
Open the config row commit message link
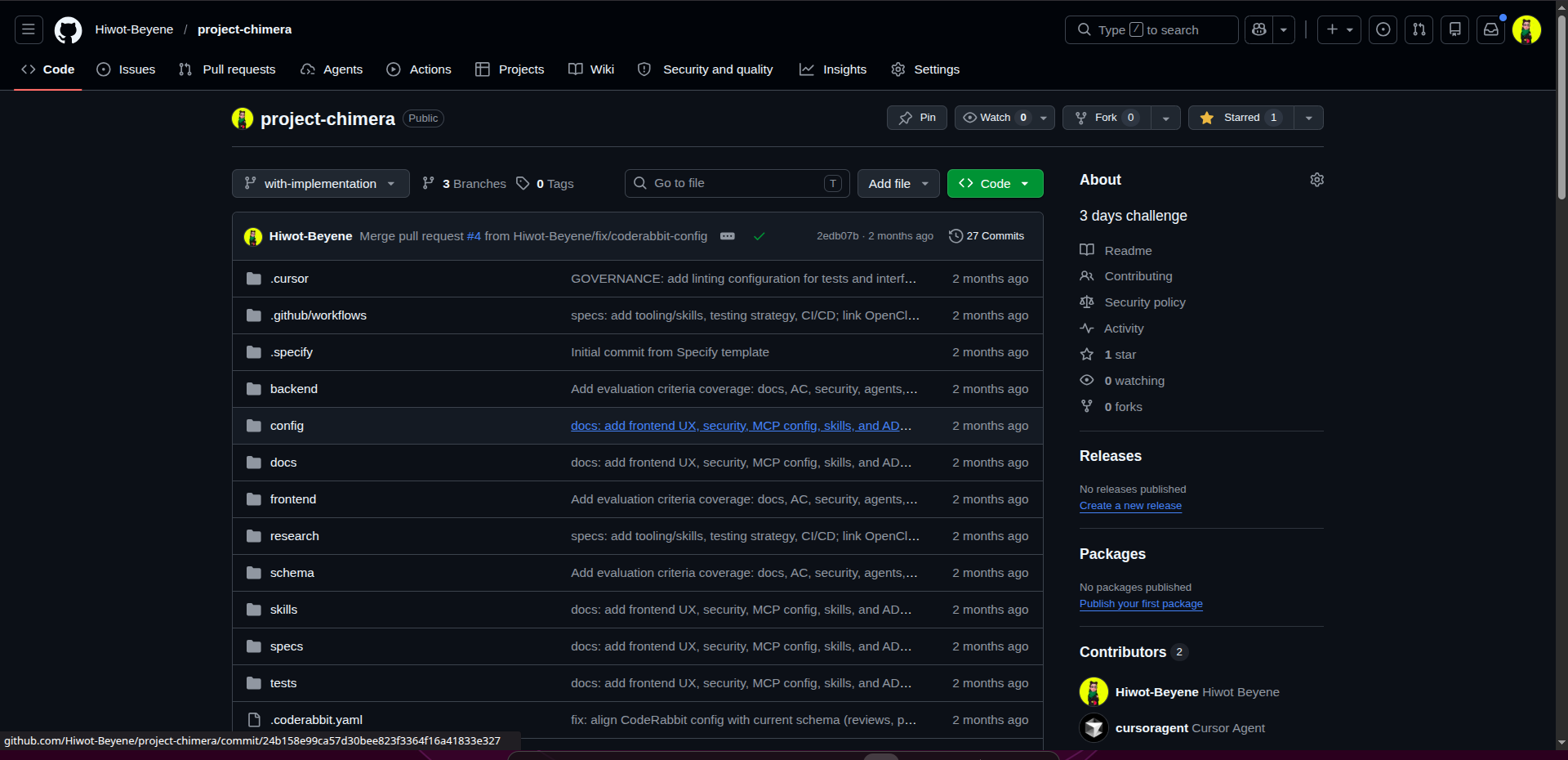pos(741,426)
